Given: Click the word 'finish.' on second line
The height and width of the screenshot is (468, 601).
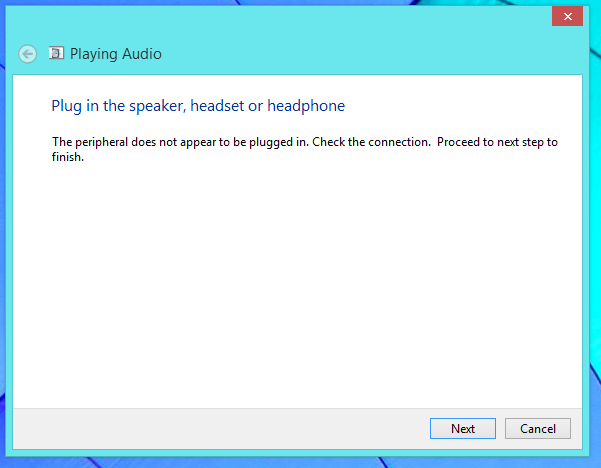Looking at the screenshot, I should pos(68,157).
